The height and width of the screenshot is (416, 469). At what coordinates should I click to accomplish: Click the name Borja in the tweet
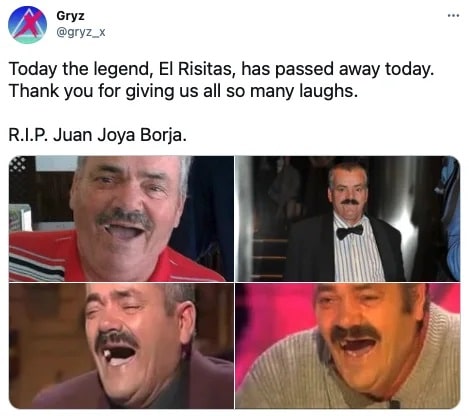tap(161, 136)
